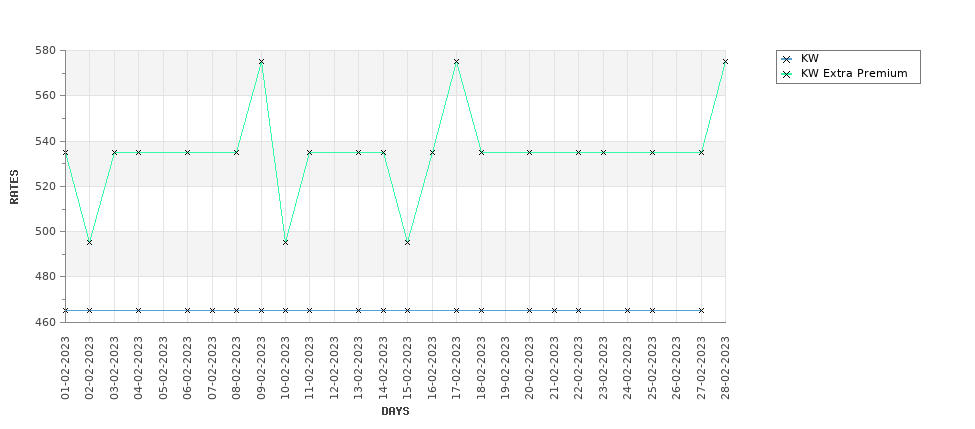The image size is (975, 429).
Task: Click KW Extra Premium point on 06-02-2023
Action: pos(187,152)
